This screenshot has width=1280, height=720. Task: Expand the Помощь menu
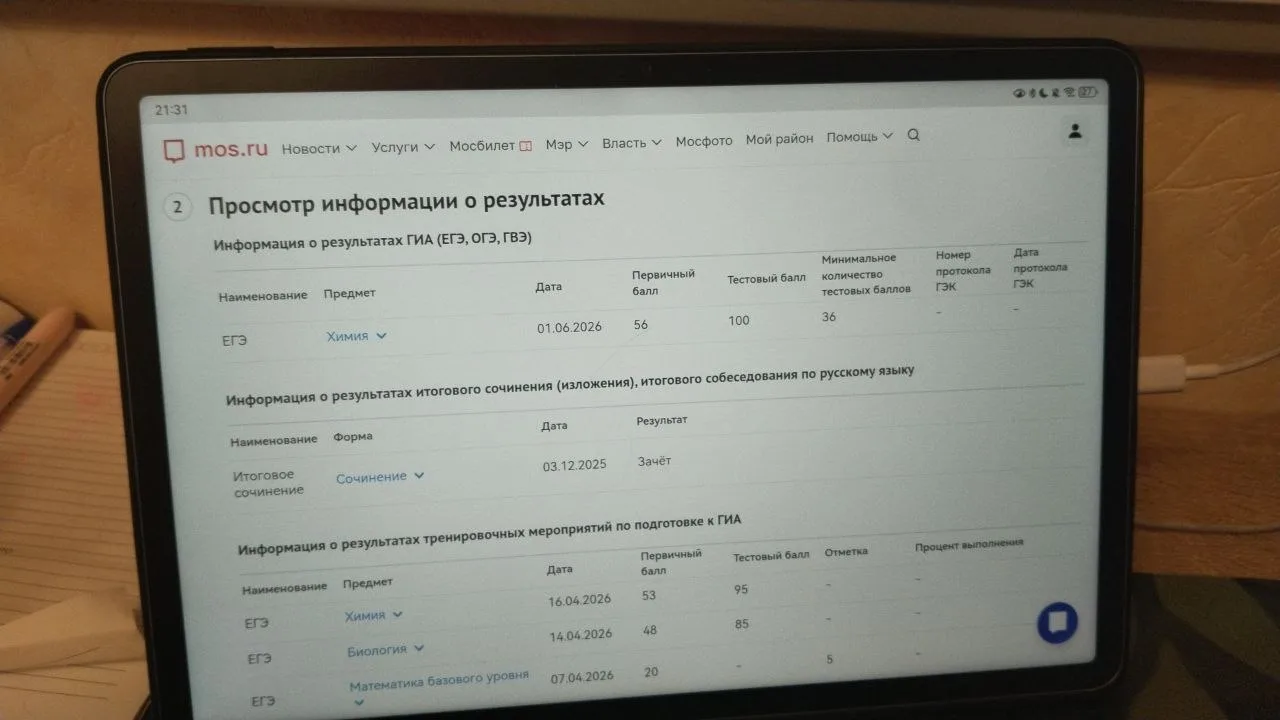tap(859, 137)
